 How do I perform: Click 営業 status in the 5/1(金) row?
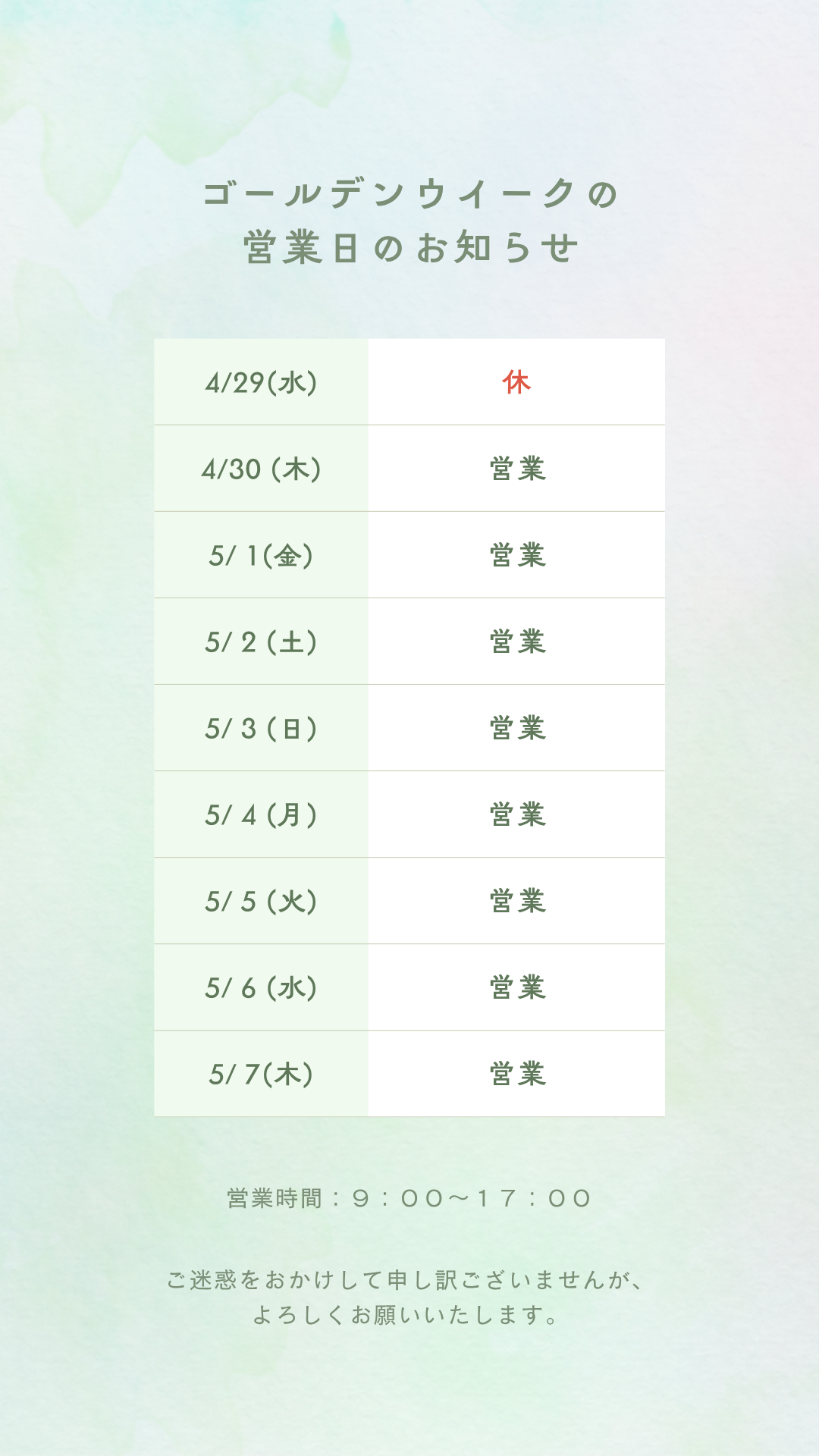[517, 555]
